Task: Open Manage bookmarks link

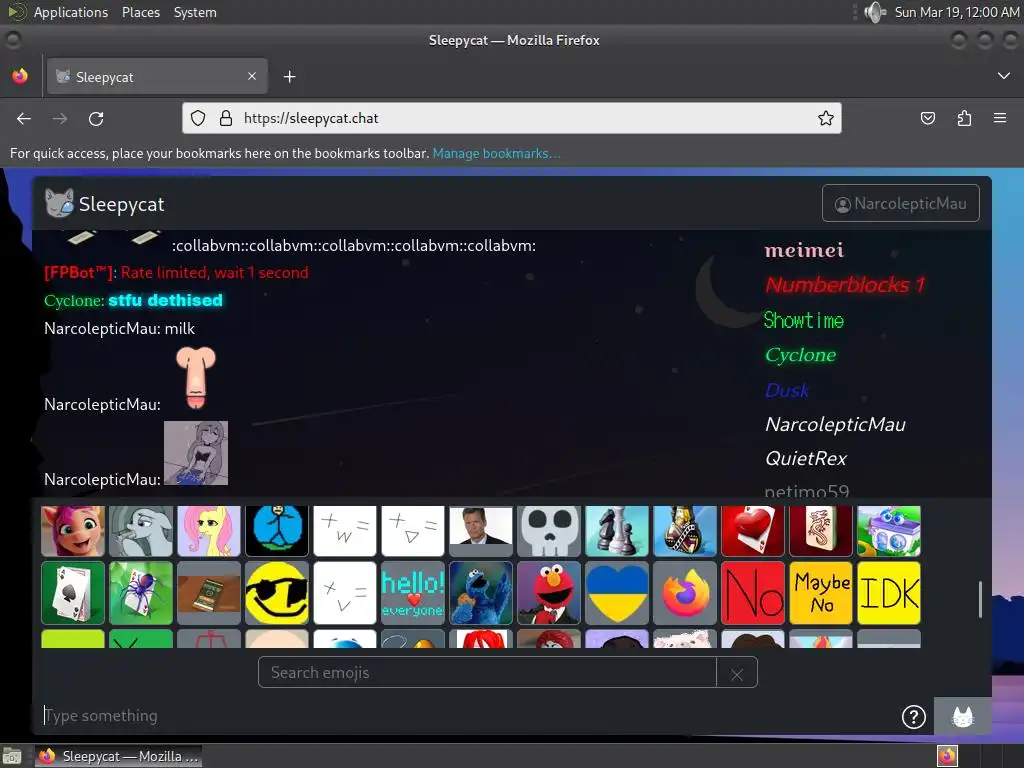Action: point(496,153)
